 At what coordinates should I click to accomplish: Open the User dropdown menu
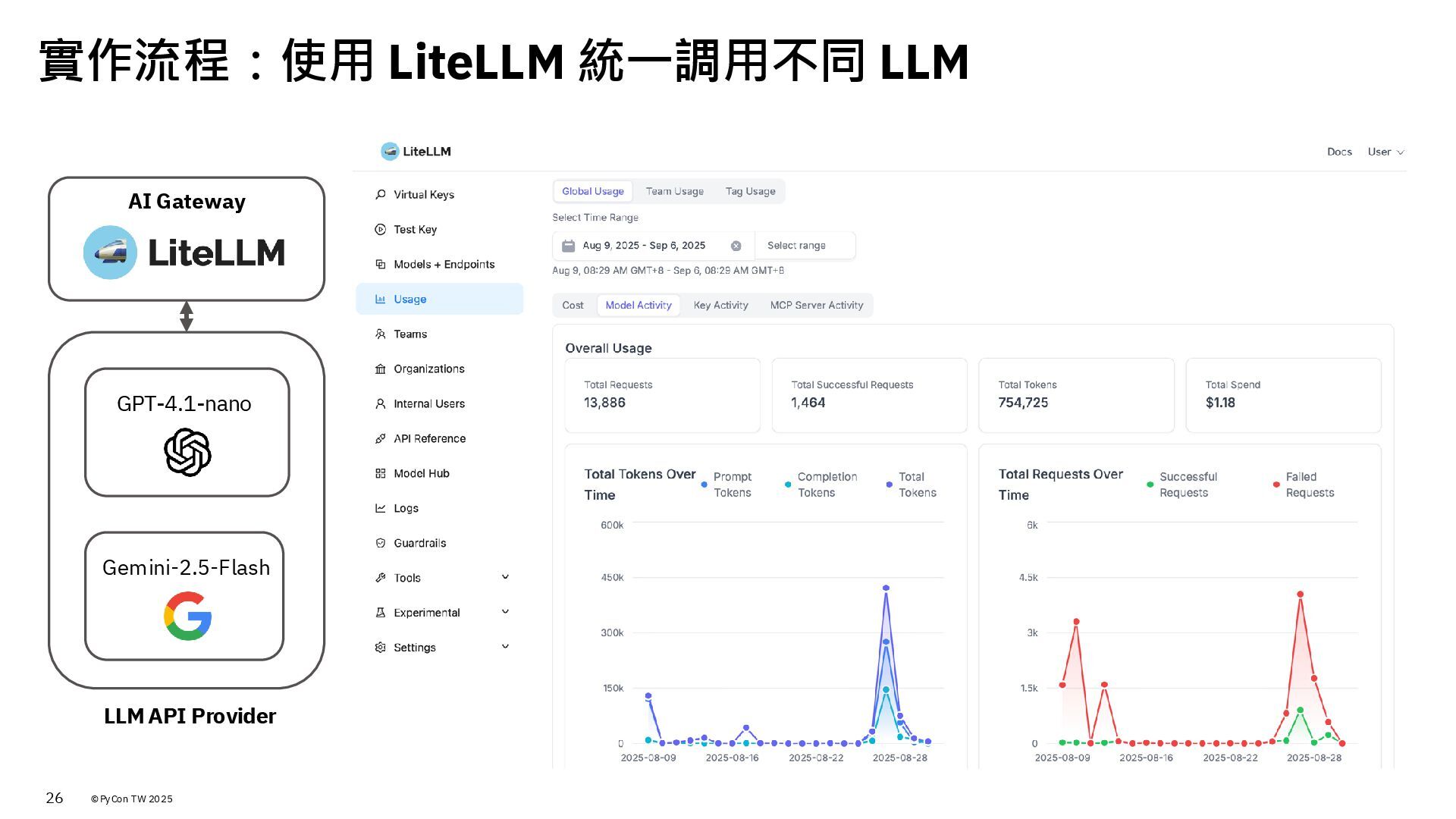pyautogui.click(x=1385, y=152)
